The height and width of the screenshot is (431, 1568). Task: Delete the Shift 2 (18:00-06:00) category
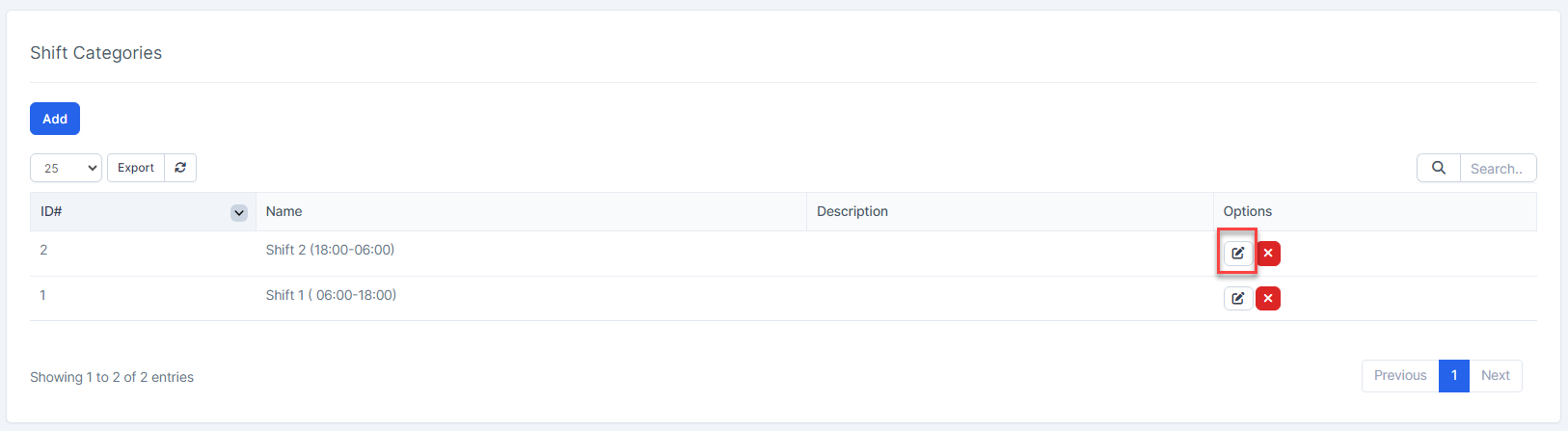coord(1268,253)
